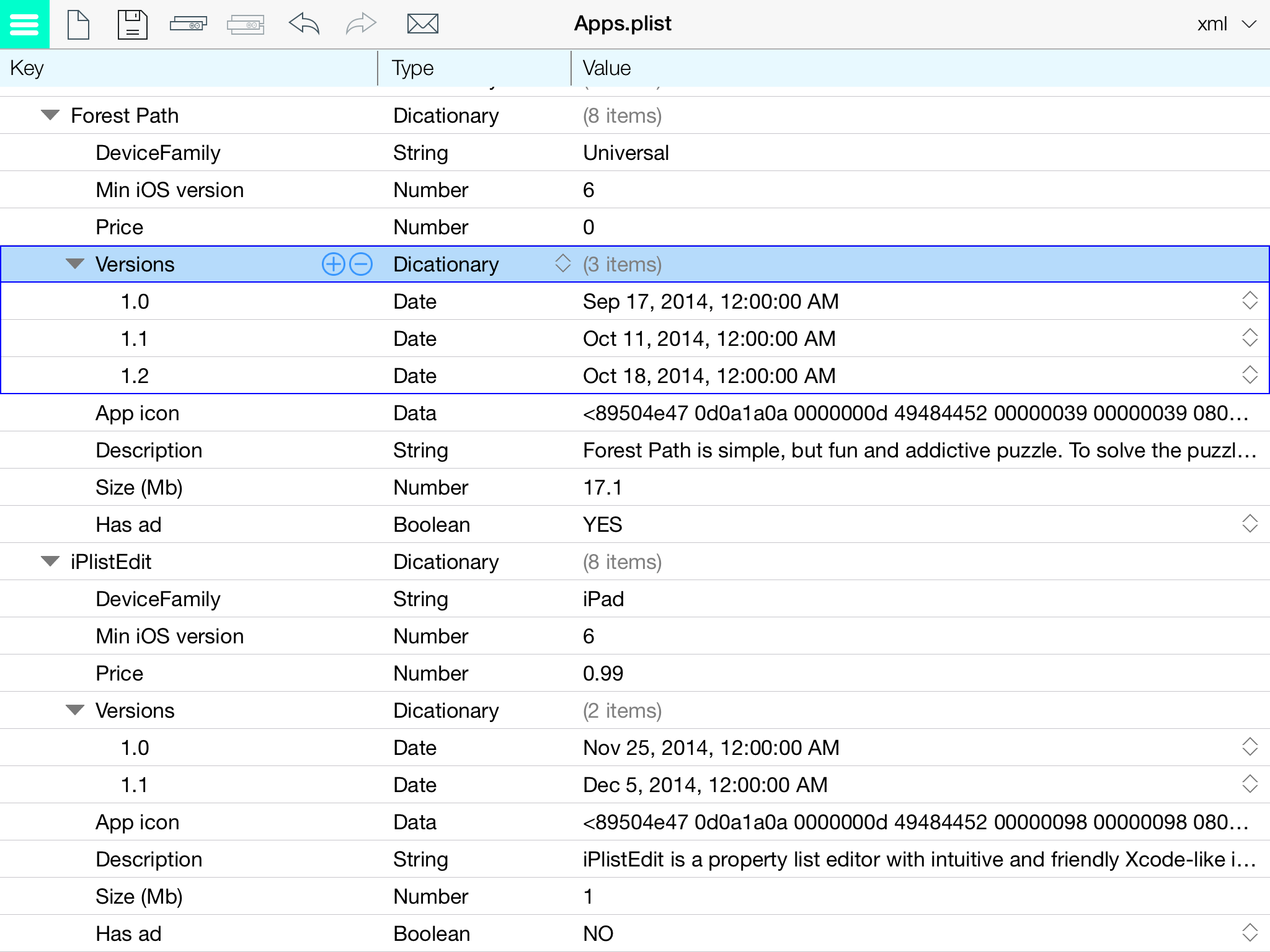Click the Key column header
Viewport: 1270px width, 952px height.
click(x=27, y=68)
